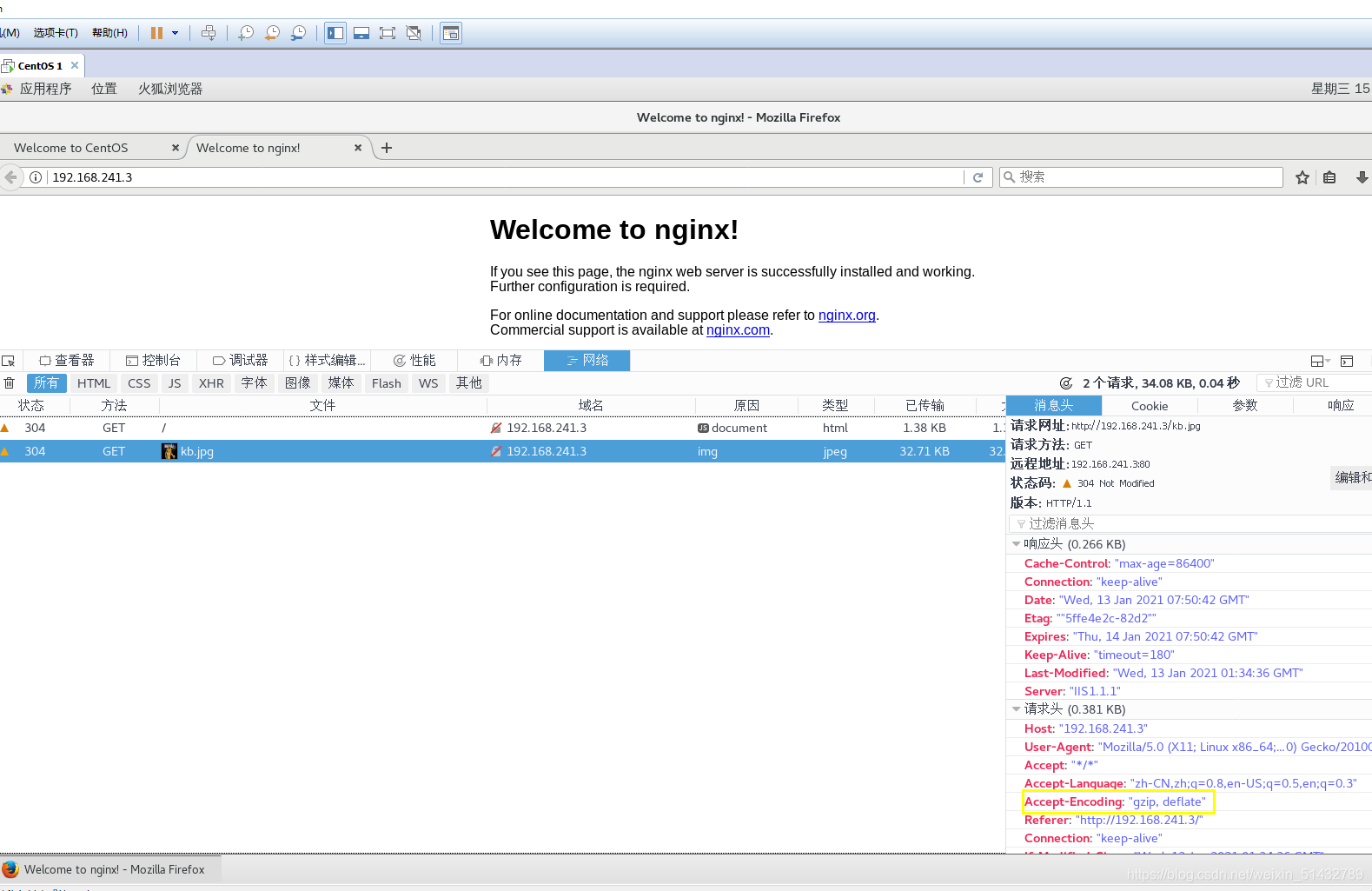1372x891 pixels.
Task: Click the back navigation arrow
Action: click(x=10, y=177)
